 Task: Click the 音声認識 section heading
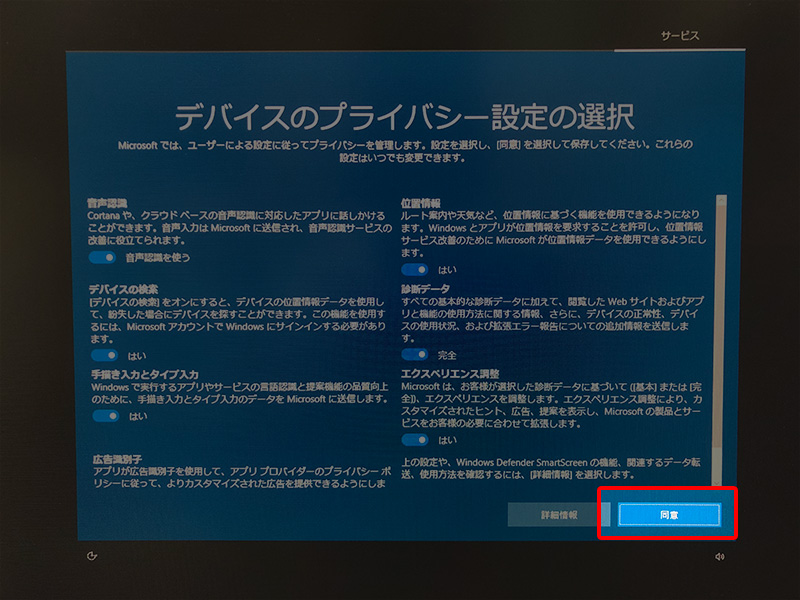pyautogui.click(x=107, y=202)
